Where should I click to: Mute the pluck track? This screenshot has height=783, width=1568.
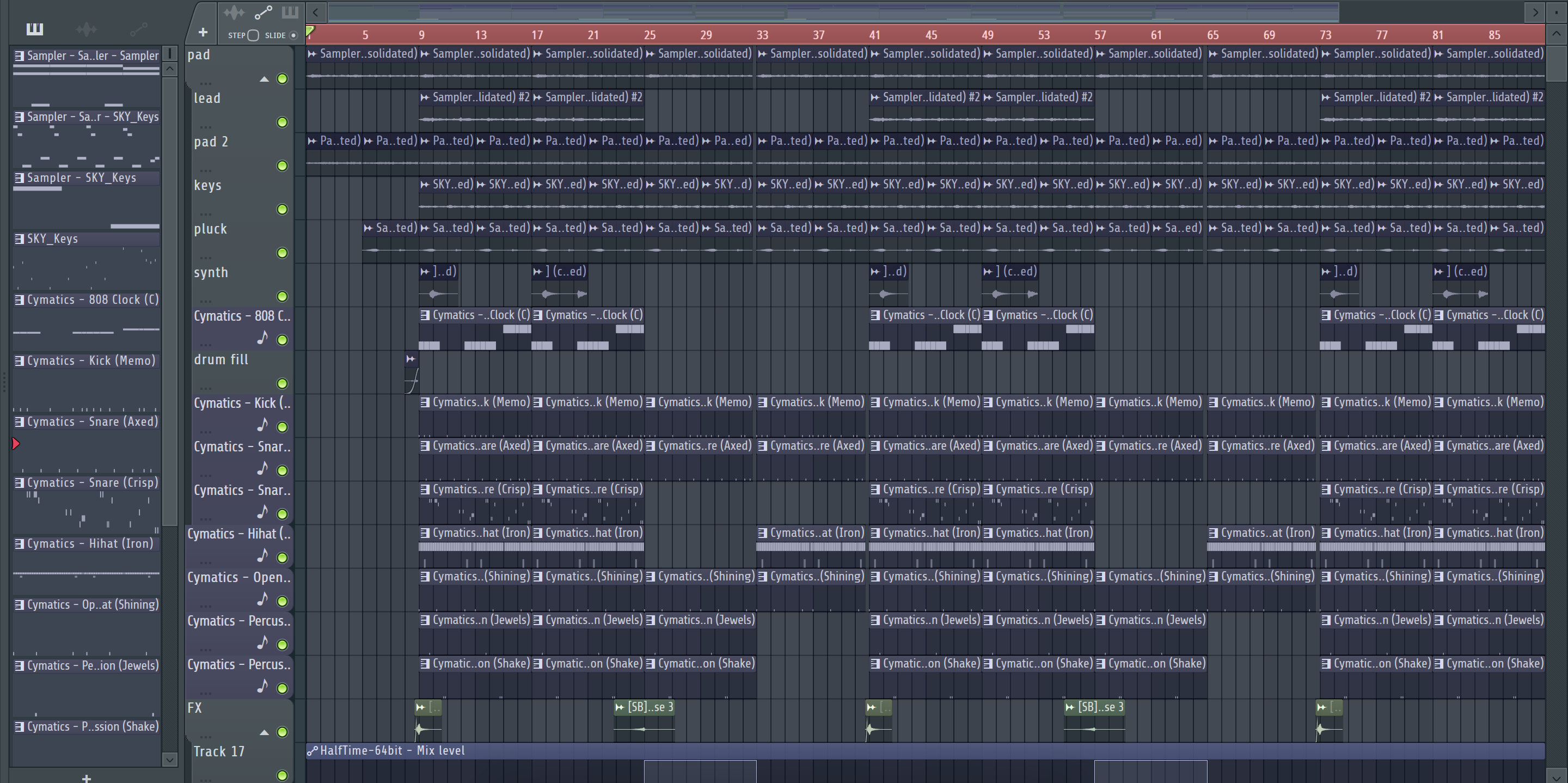[x=283, y=253]
